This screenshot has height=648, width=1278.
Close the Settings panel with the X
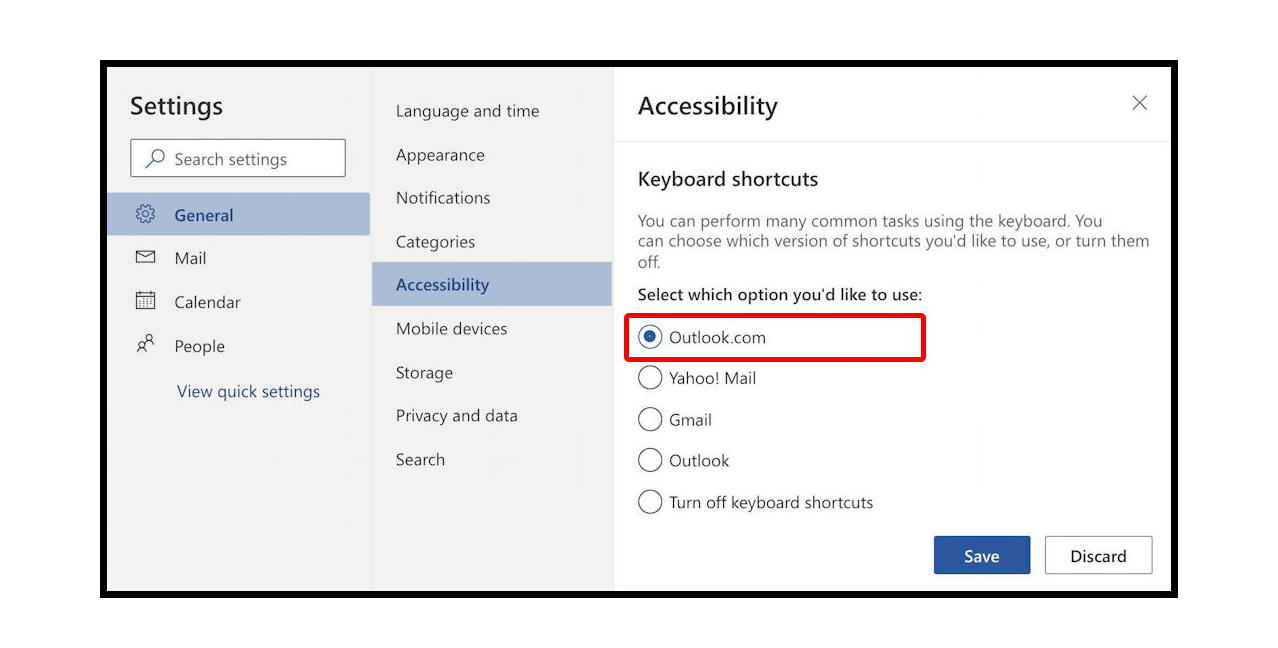pyautogui.click(x=1139, y=103)
